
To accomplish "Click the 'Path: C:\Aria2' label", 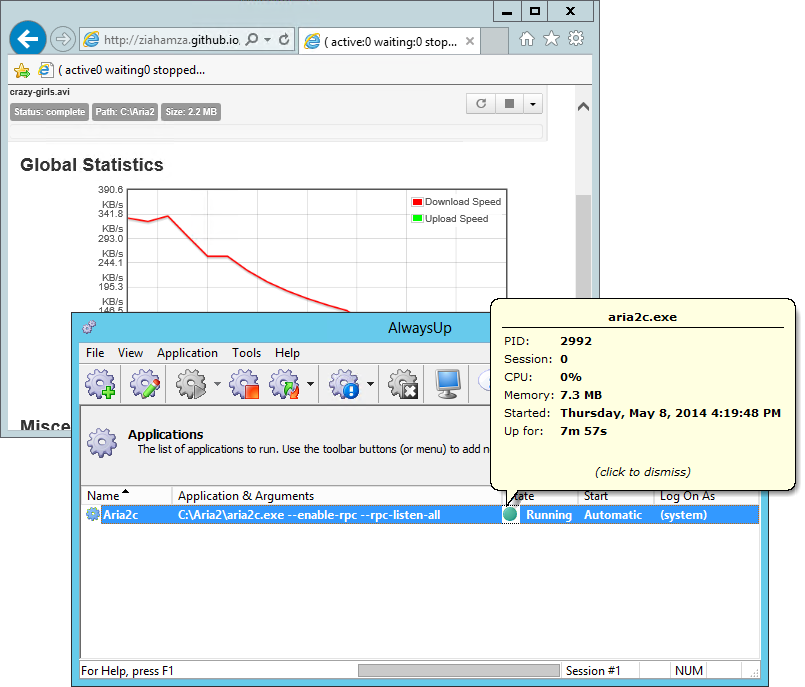I will (125, 112).
